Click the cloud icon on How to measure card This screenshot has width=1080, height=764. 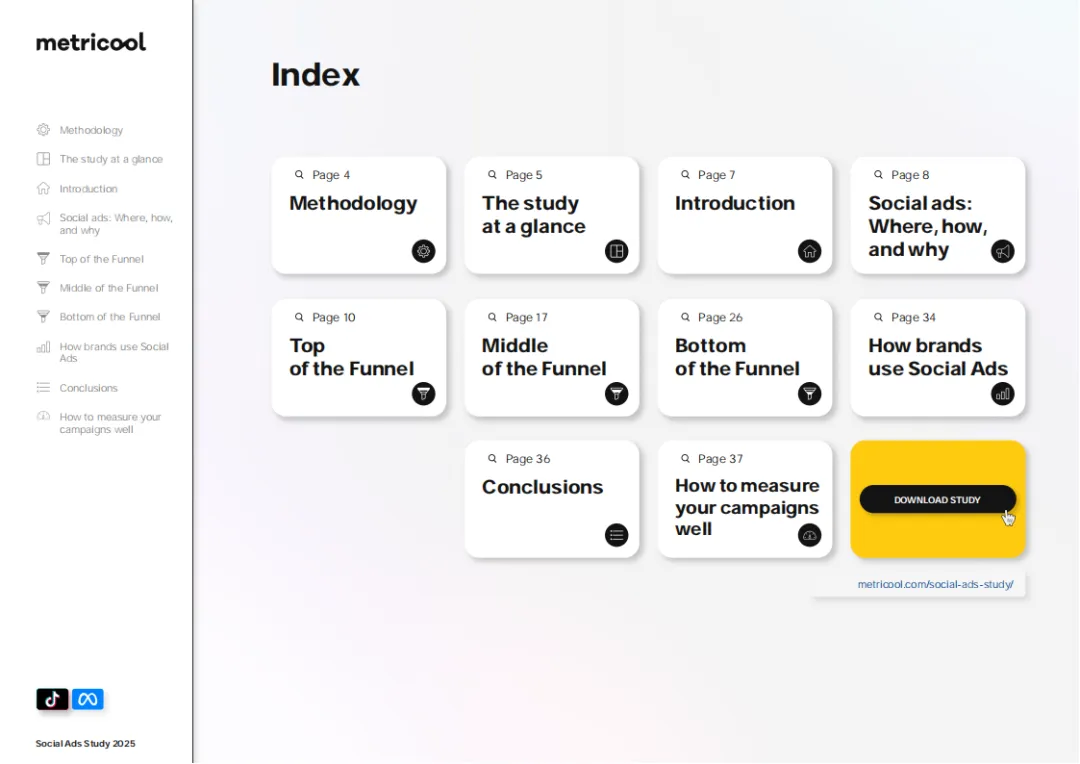809,535
